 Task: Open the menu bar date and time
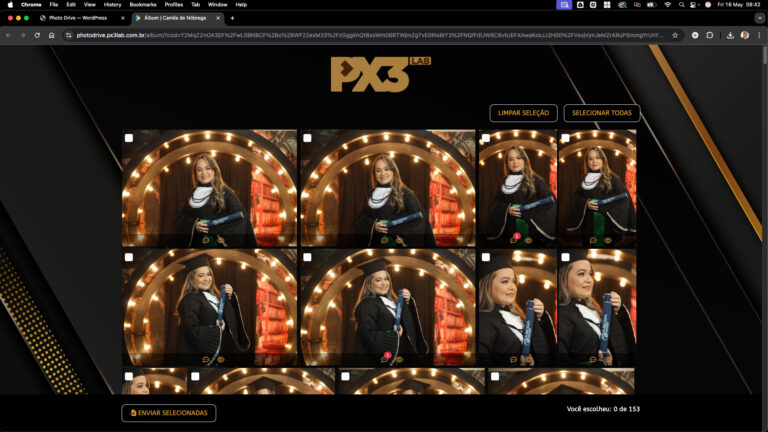coord(738,4)
